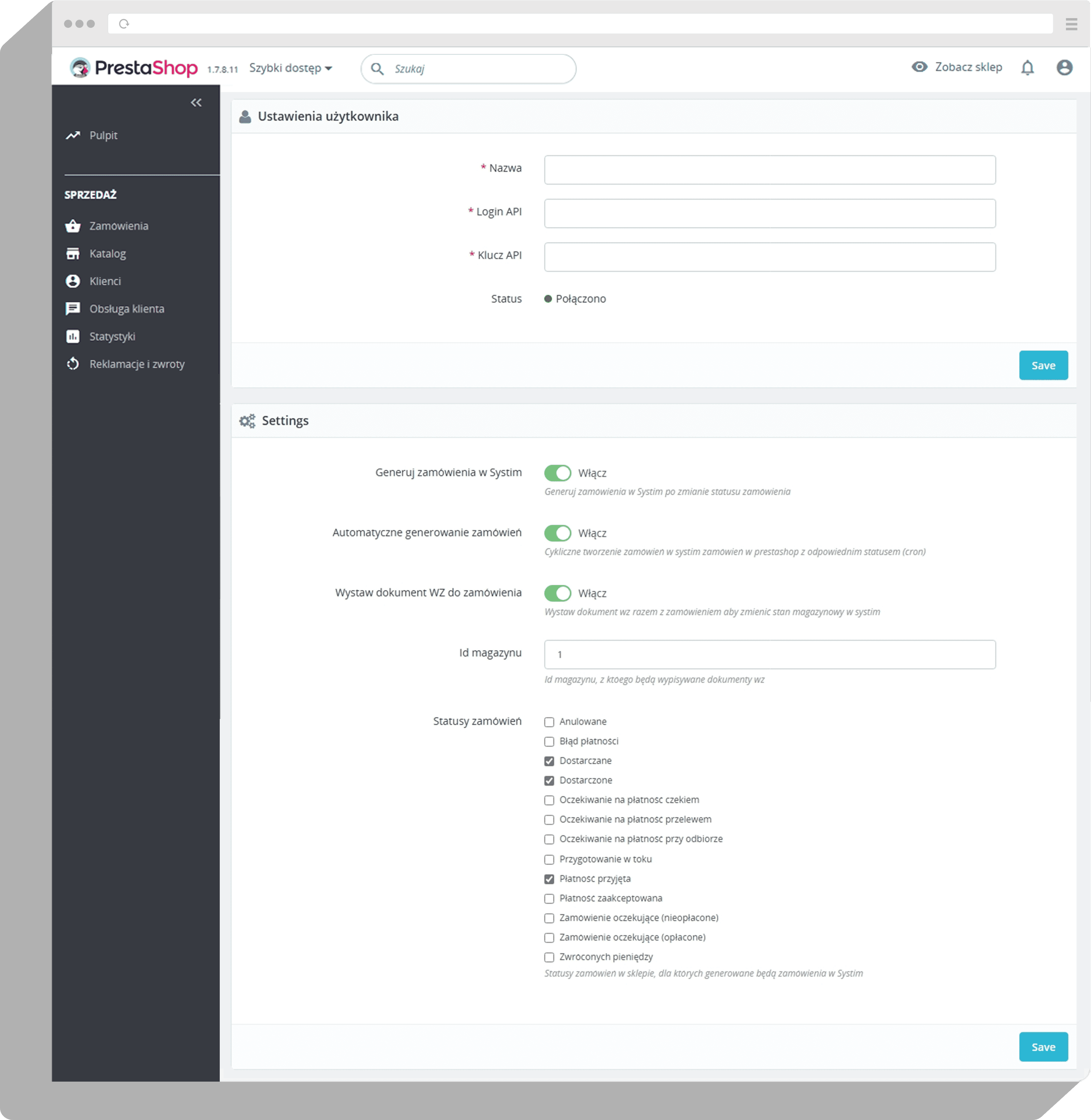Click the notifications bell icon
Screen dimensions: 1091x1120
click(x=1027, y=68)
